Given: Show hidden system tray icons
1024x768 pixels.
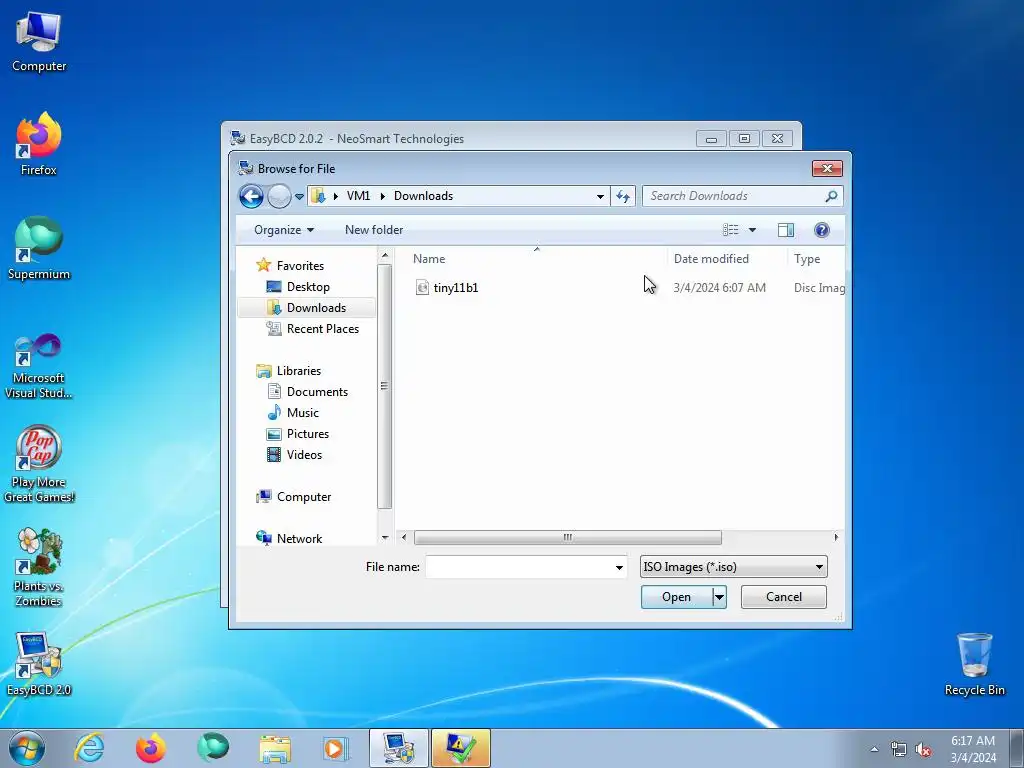Looking at the screenshot, I should (874, 749).
